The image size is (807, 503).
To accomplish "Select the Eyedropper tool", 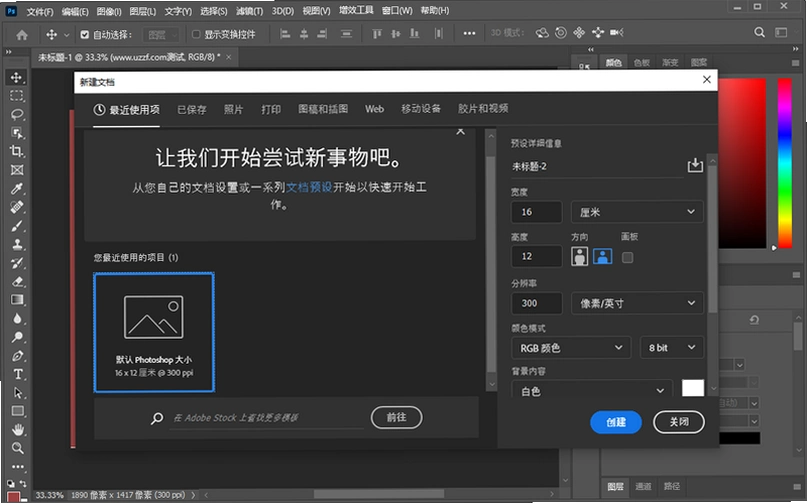I will (16, 188).
